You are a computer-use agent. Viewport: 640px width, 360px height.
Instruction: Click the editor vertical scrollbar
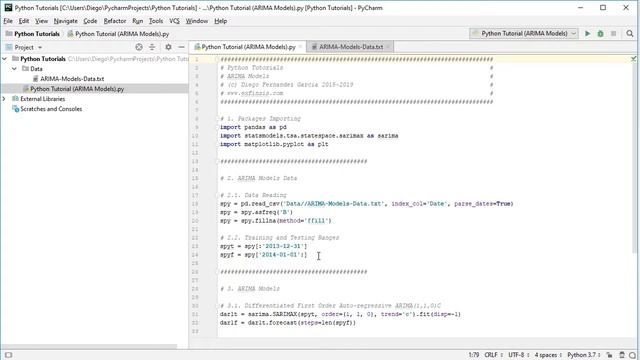pyautogui.click(x=635, y=155)
